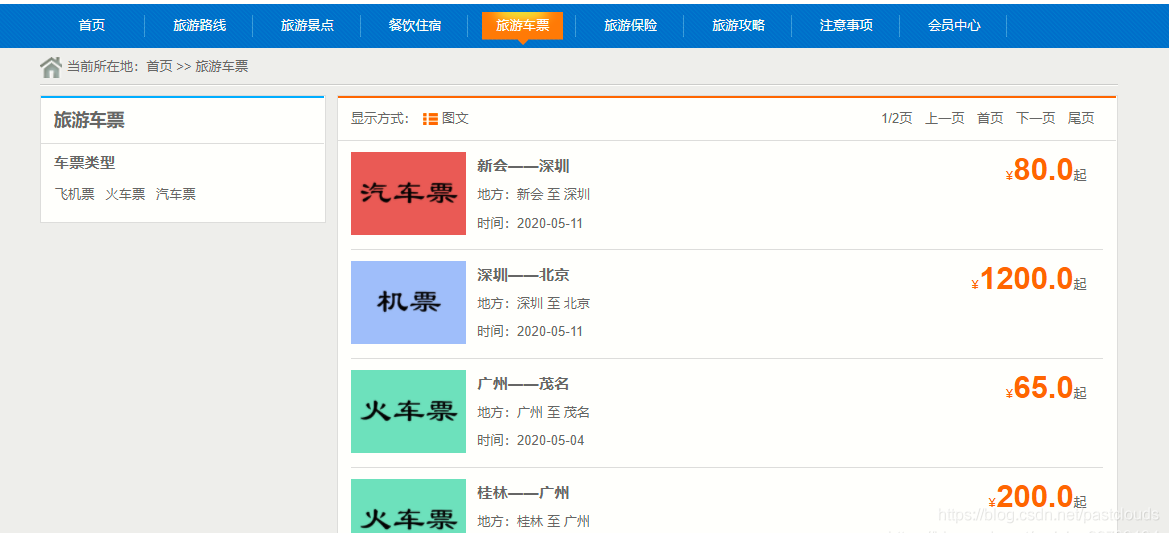Open the 旅游路线 navigation tab
Screen dimensions: 1169x533
point(199,25)
